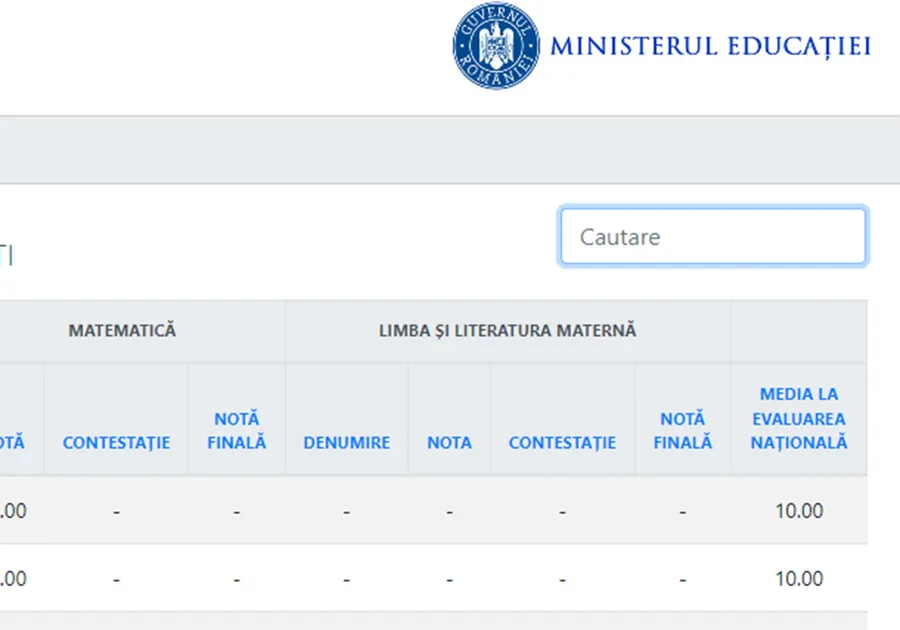Sort by Notă finală under Matematică

237,430
